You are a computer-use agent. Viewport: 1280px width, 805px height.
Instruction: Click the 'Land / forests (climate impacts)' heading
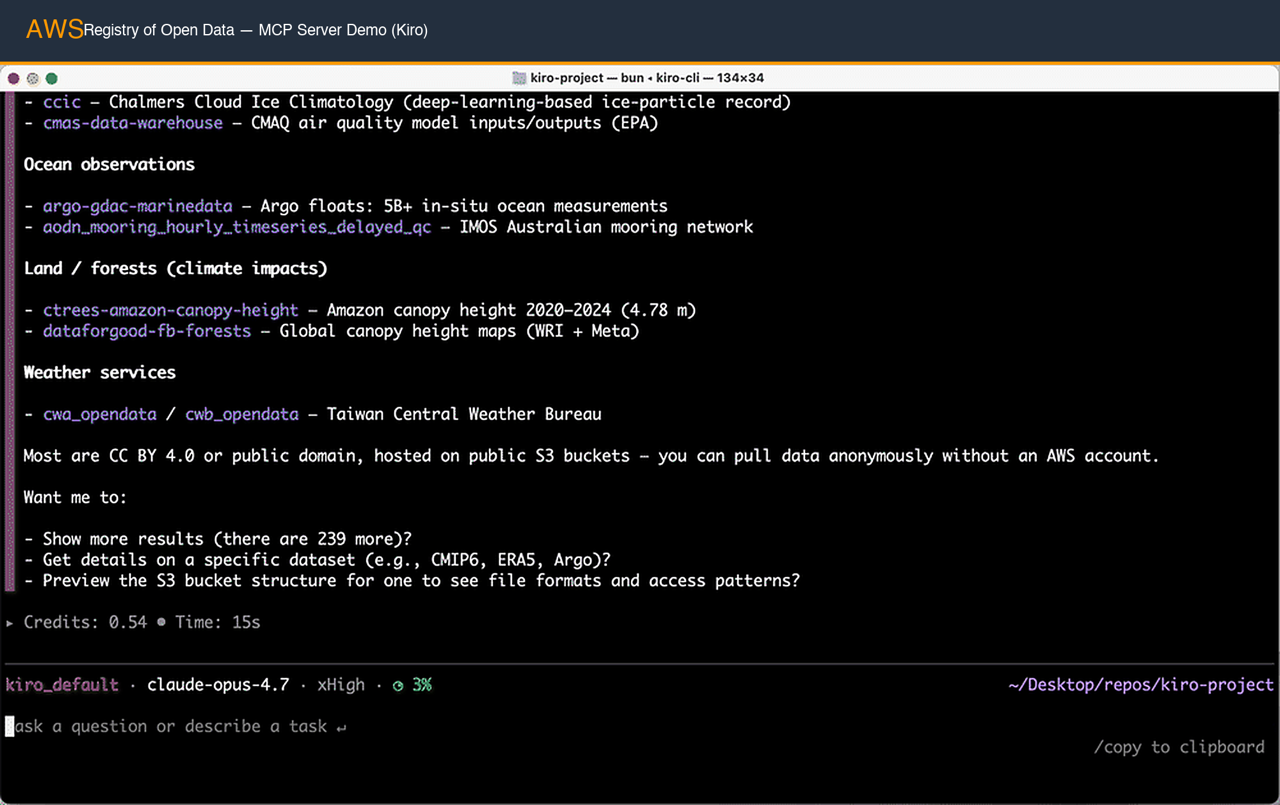176,268
